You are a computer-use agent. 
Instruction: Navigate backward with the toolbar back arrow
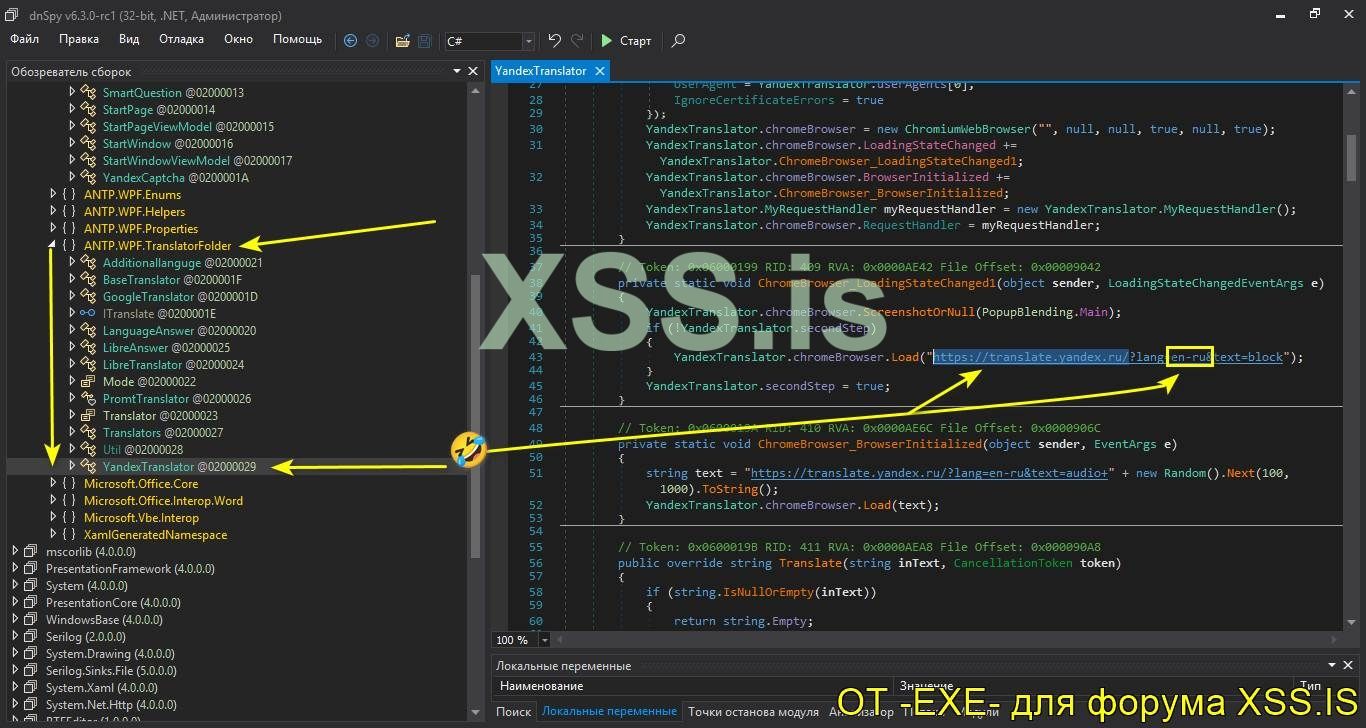350,41
